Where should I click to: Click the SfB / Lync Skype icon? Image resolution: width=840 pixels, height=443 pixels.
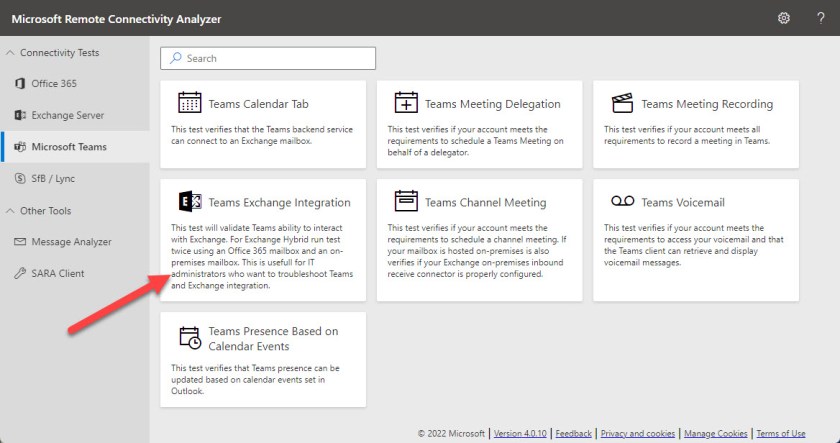pyautogui.click(x=20, y=178)
